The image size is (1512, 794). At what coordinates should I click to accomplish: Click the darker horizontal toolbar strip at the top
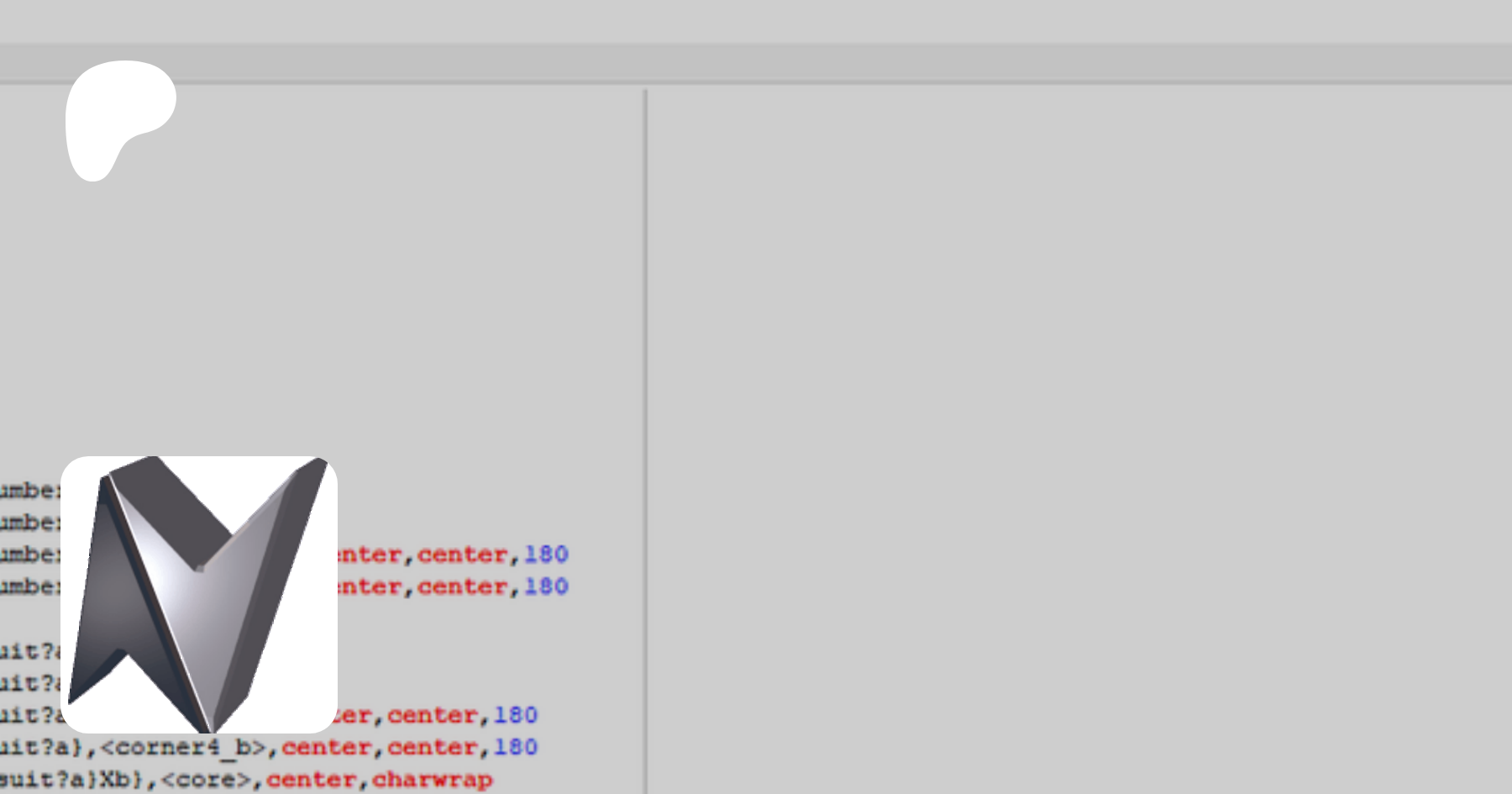(756, 63)
